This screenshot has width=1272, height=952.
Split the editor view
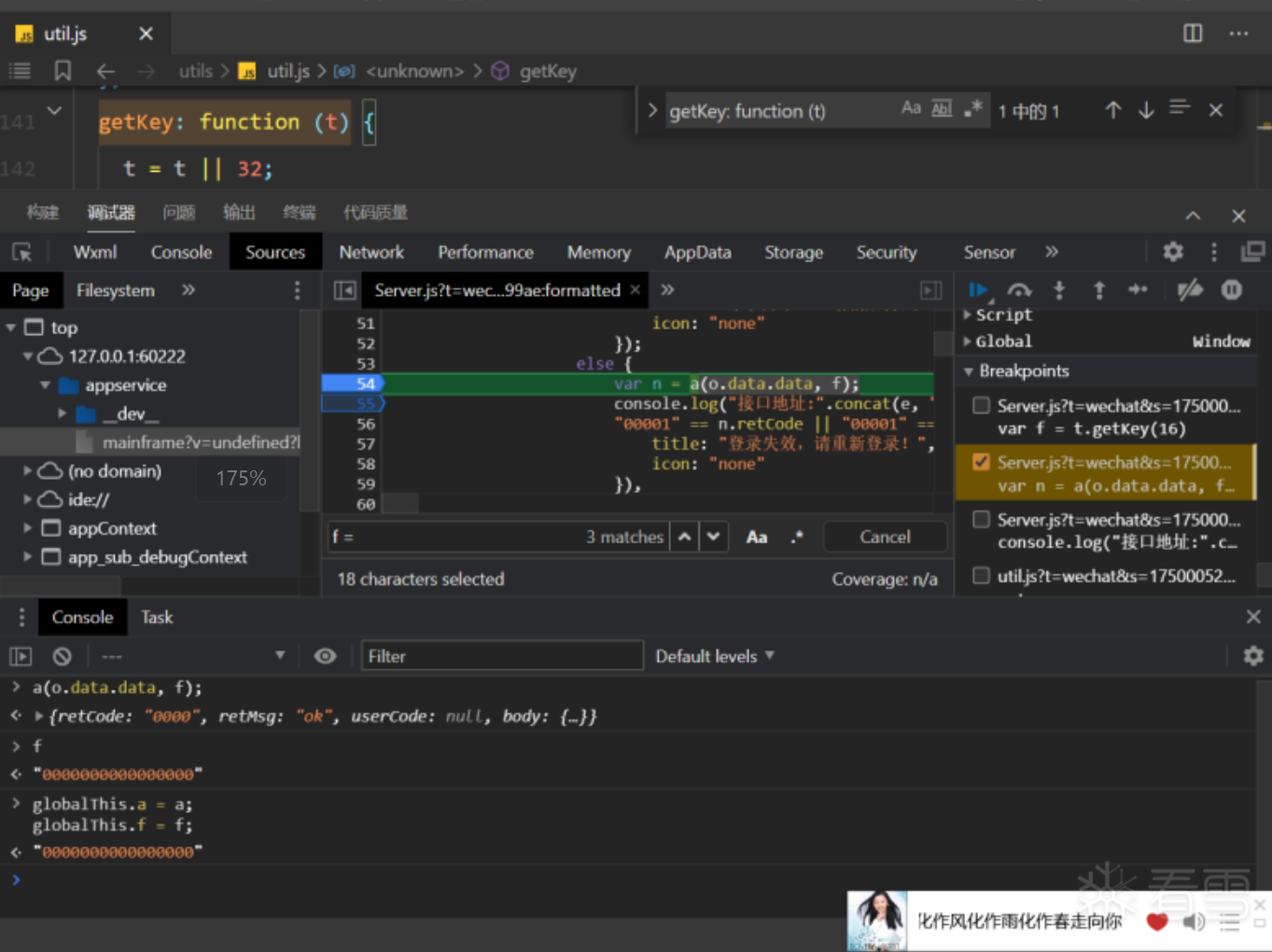click(1193, 34)
